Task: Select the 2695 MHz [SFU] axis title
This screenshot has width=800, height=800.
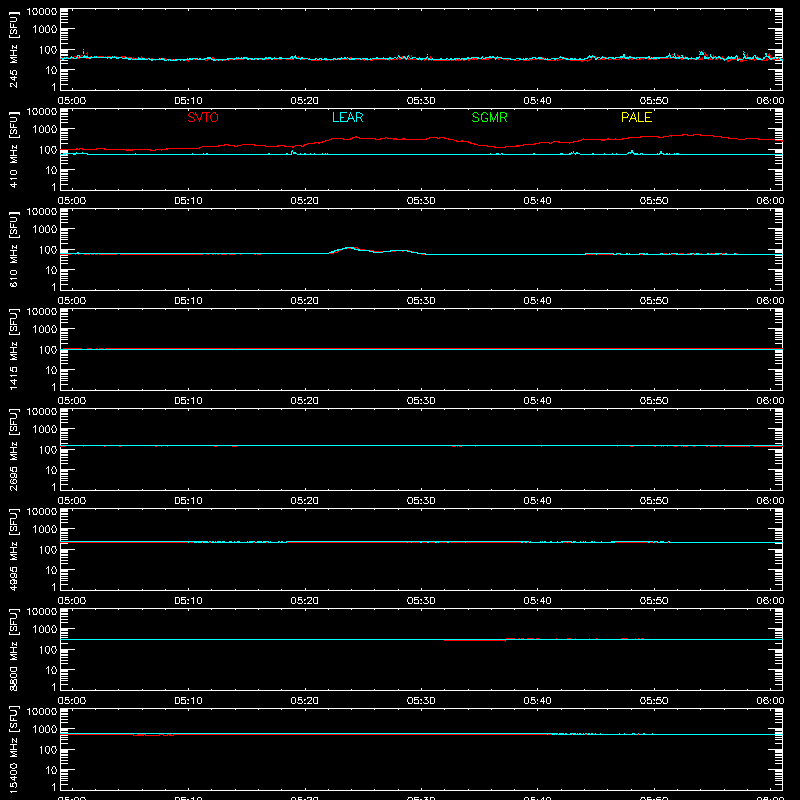Action: tap(13, 449)
